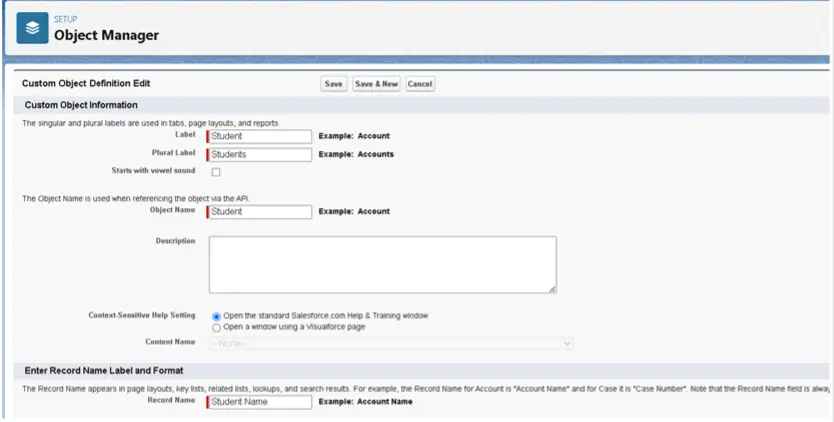This screenshot has height=422, width=834.
Task: Enable the Starts with vowel sound checkbox
Action: [216, 172]
